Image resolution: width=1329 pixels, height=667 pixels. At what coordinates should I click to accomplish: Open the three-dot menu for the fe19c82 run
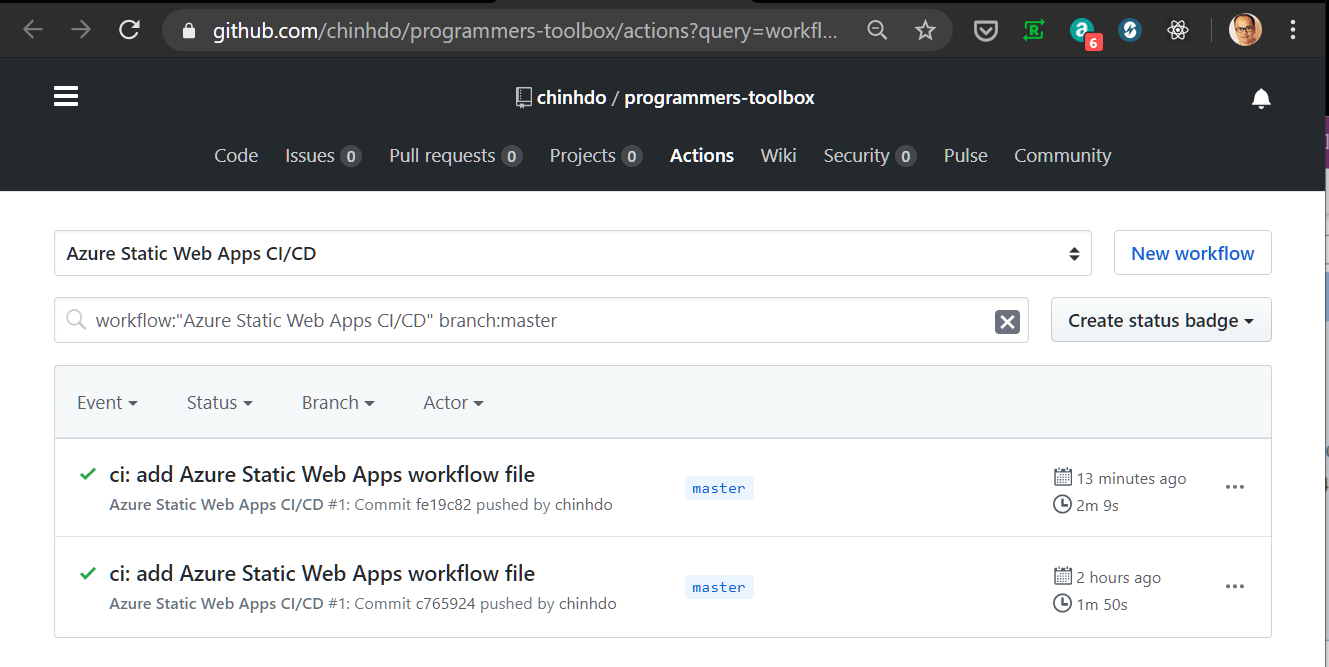point(1235,487)
